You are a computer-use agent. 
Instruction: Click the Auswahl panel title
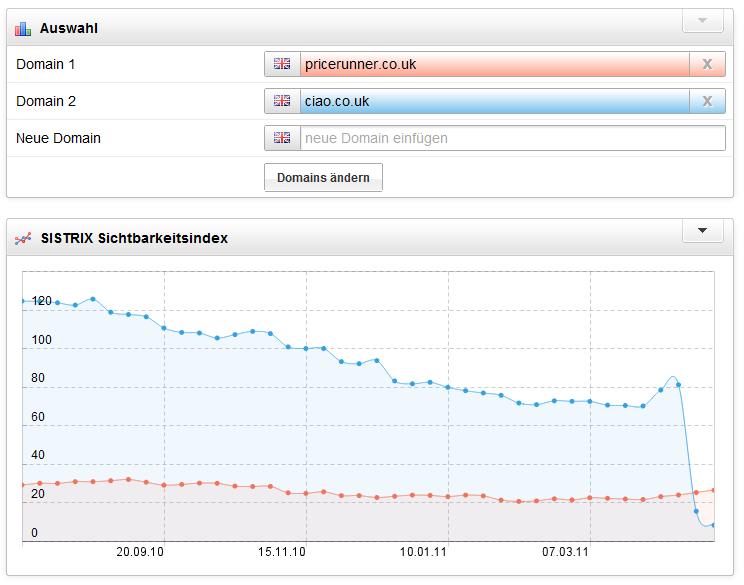[69, 29]
